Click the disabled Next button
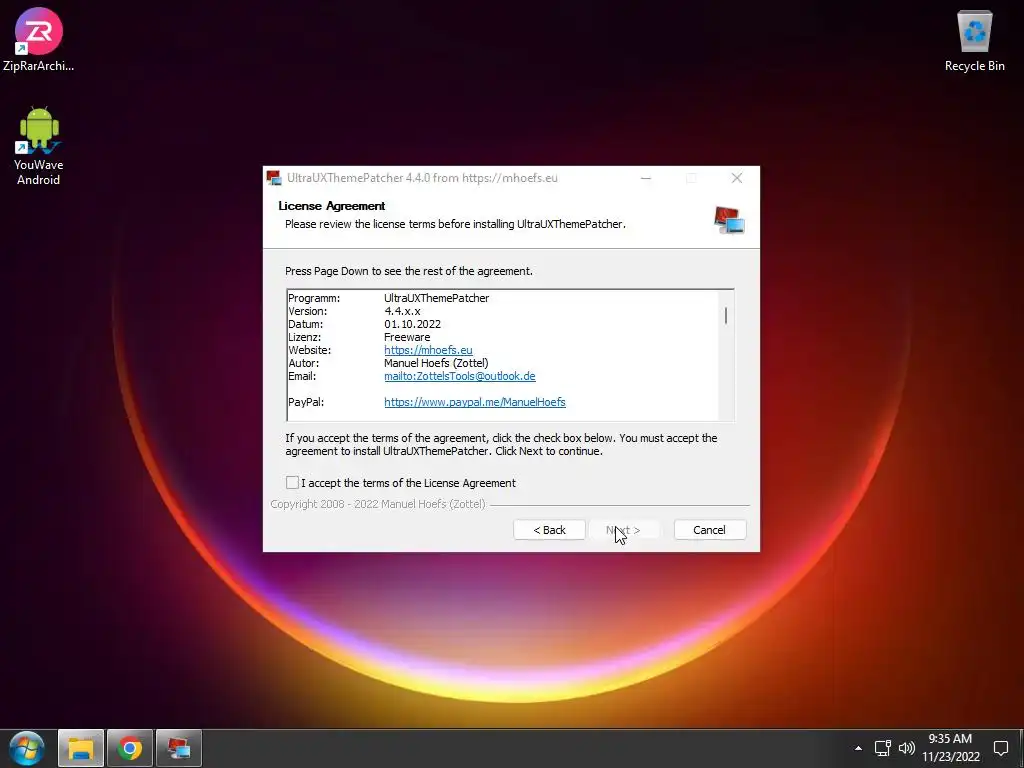This screenshot has width=1024, height=768. (x=623, y=530)
